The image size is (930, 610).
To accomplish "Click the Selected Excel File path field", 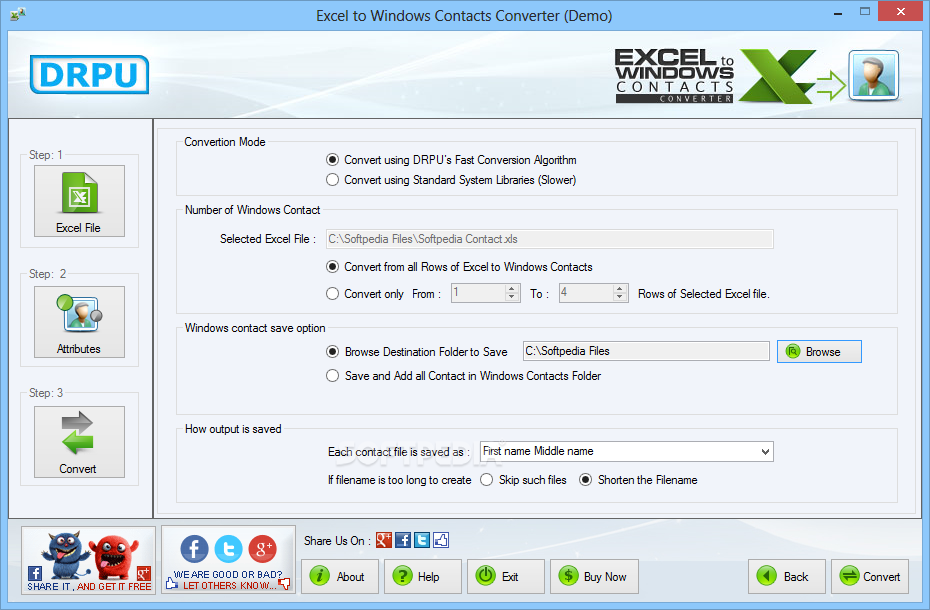I will 549,239.
